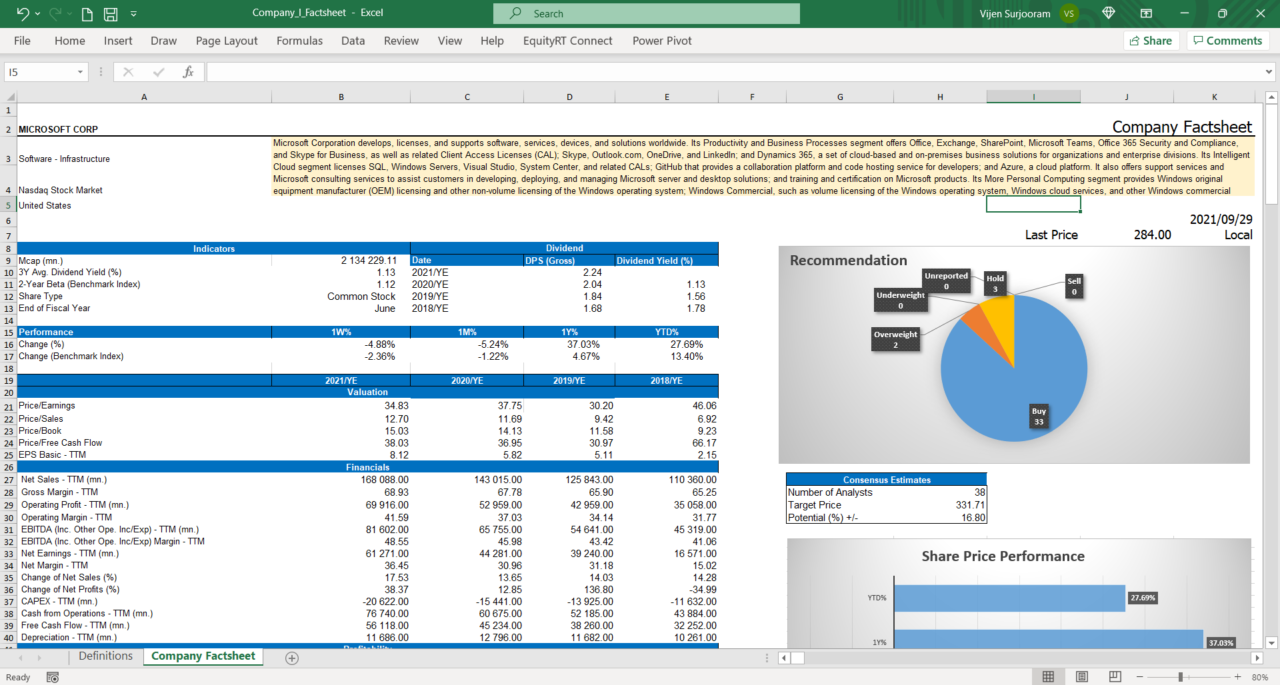Image resolution: width=1280 pixels, height=685 pixels.
Task: Switch to Page Layout view icon in status bar
Action: pyautogui.click(x=1081, y=676)
